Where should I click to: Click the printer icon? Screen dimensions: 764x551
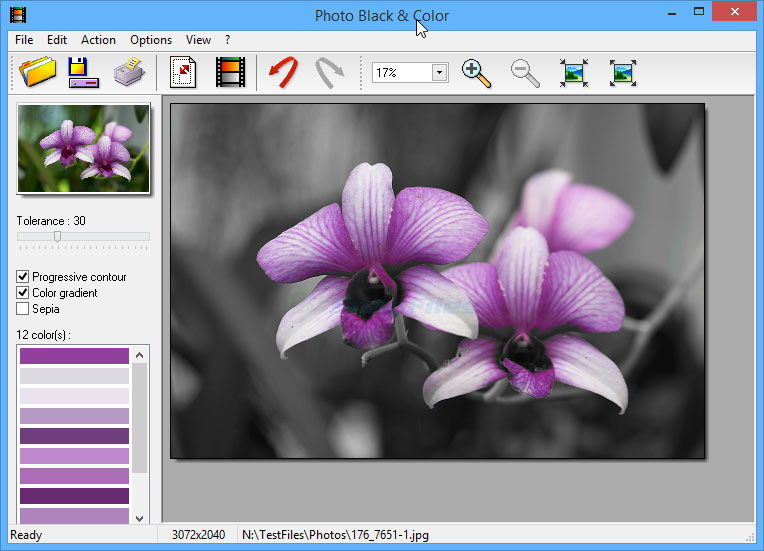tap(129, 73)
